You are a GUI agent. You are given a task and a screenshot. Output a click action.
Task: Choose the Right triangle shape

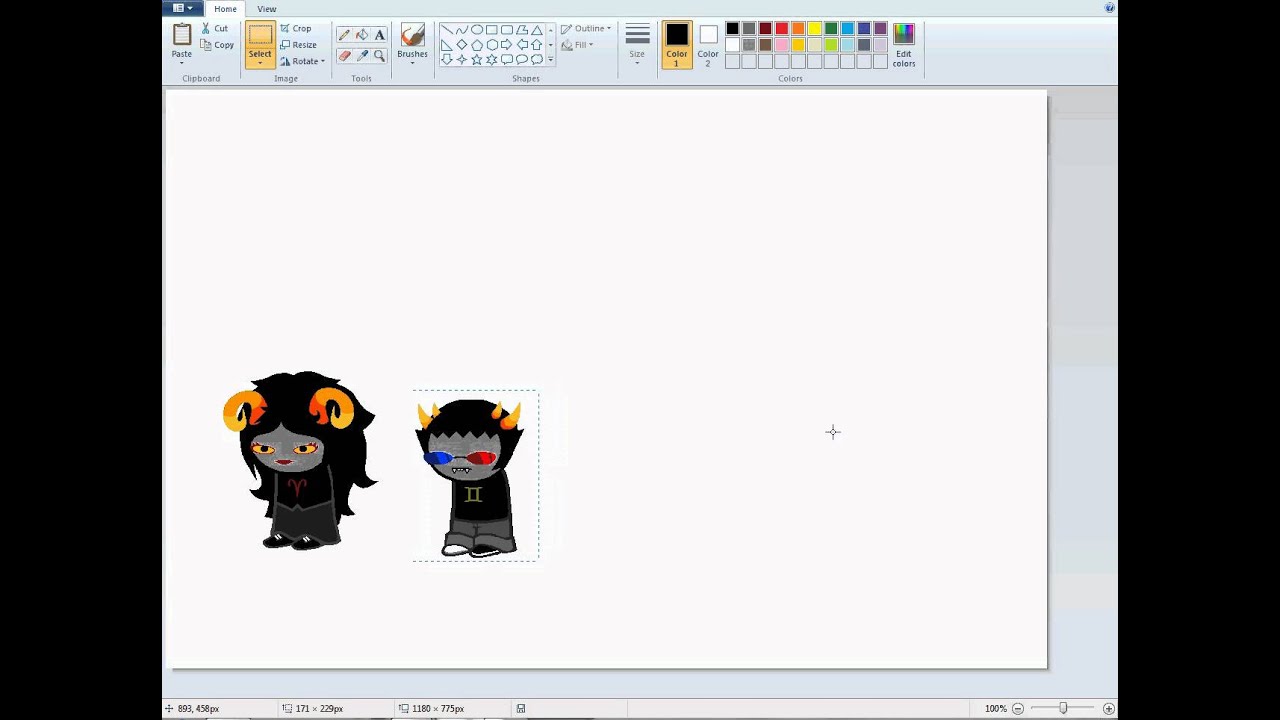pyautogui.click(x=447, y=45)
